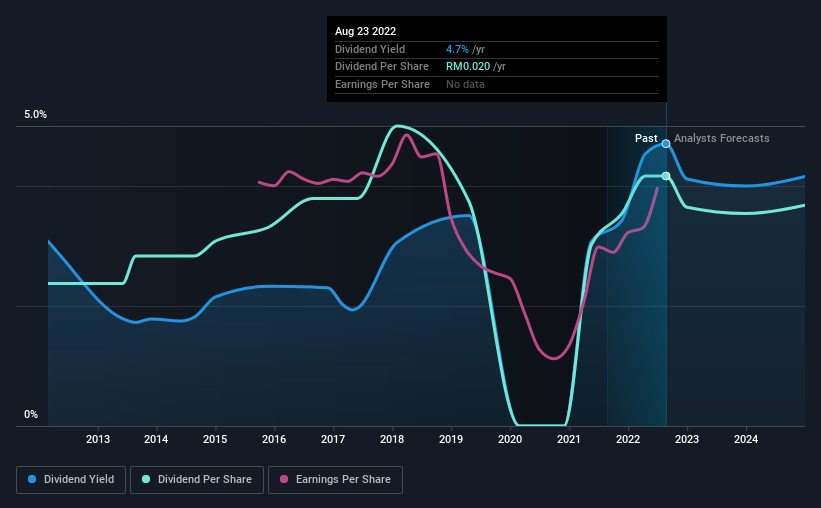
Task: Click the teal Dividend Per Share legend dot
Action: (146, 479)
